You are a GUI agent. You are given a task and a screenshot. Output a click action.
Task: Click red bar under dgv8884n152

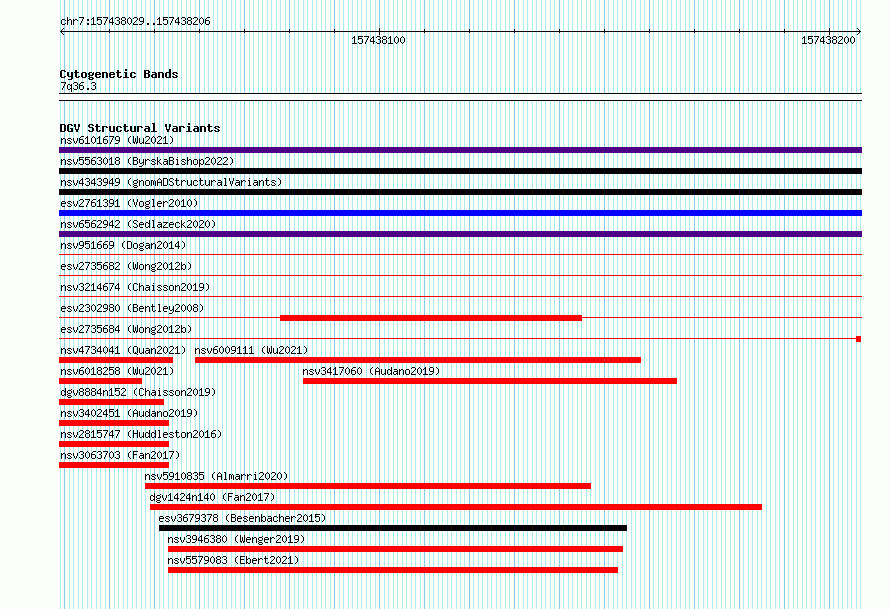coord(111,402)
